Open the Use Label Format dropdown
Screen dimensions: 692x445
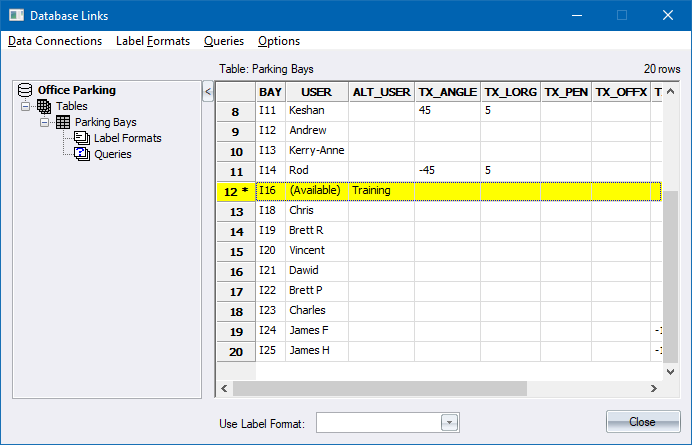(x=450, y=423)
